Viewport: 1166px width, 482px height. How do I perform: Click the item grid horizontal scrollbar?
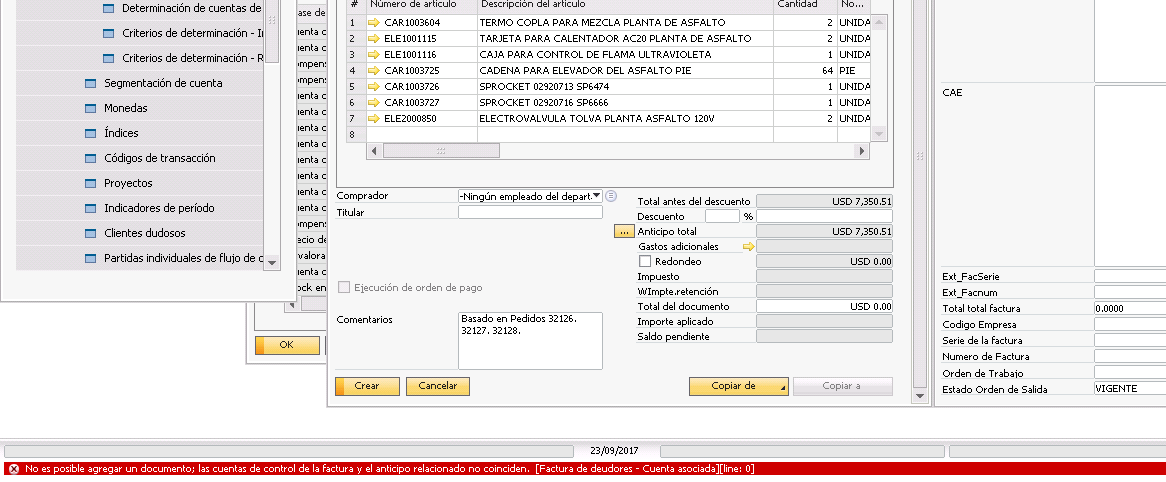[x=441, y=151]
